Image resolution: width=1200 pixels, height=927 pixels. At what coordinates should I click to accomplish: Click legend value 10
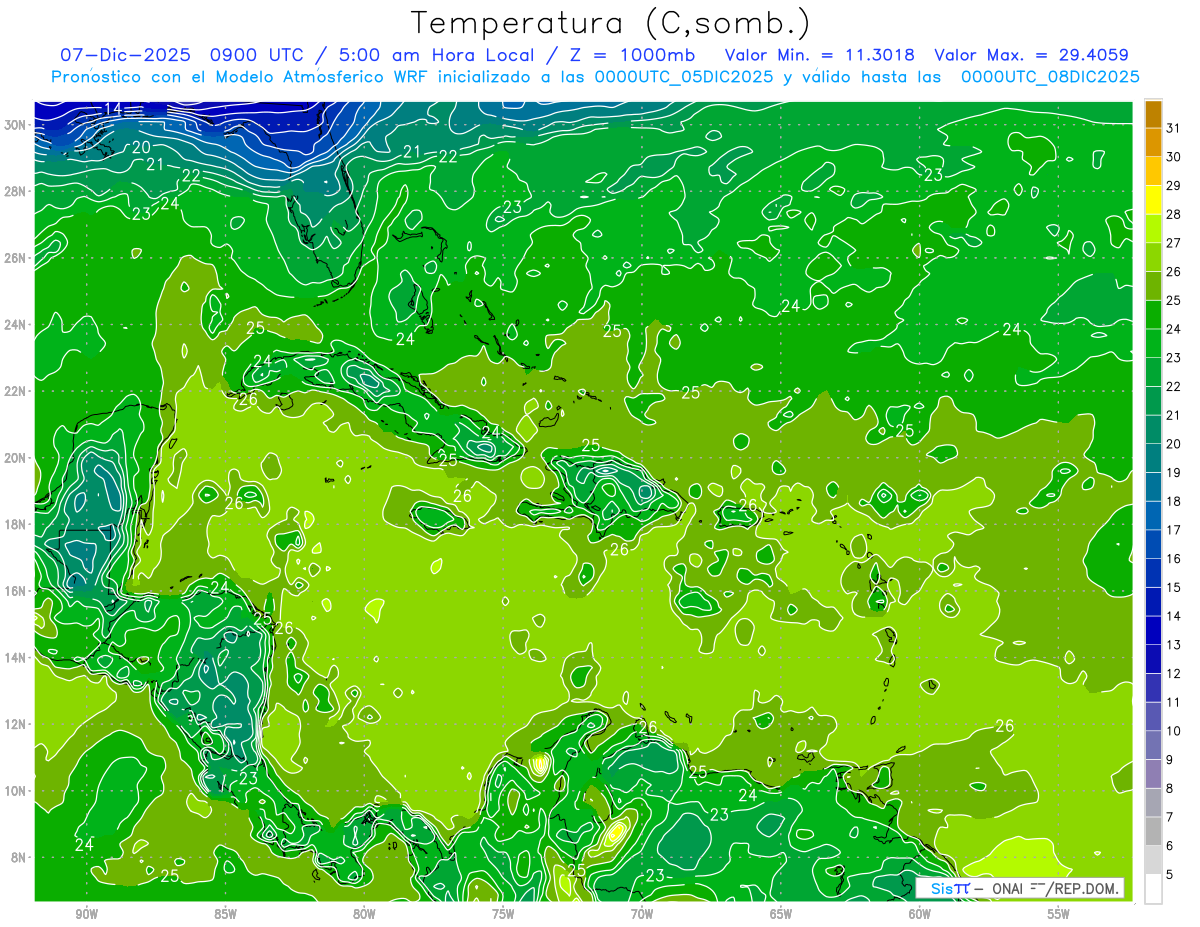pyautogui.click(x=1173, y=731)
